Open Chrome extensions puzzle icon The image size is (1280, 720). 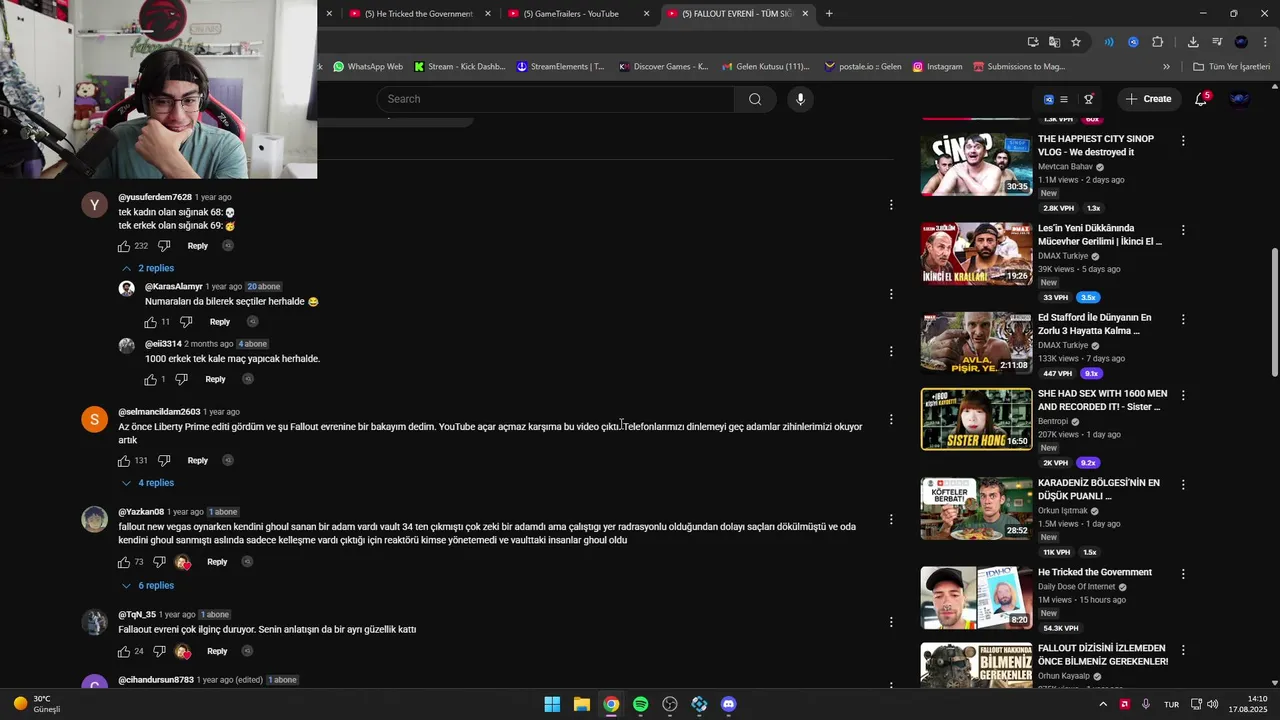coord(1158,42)
